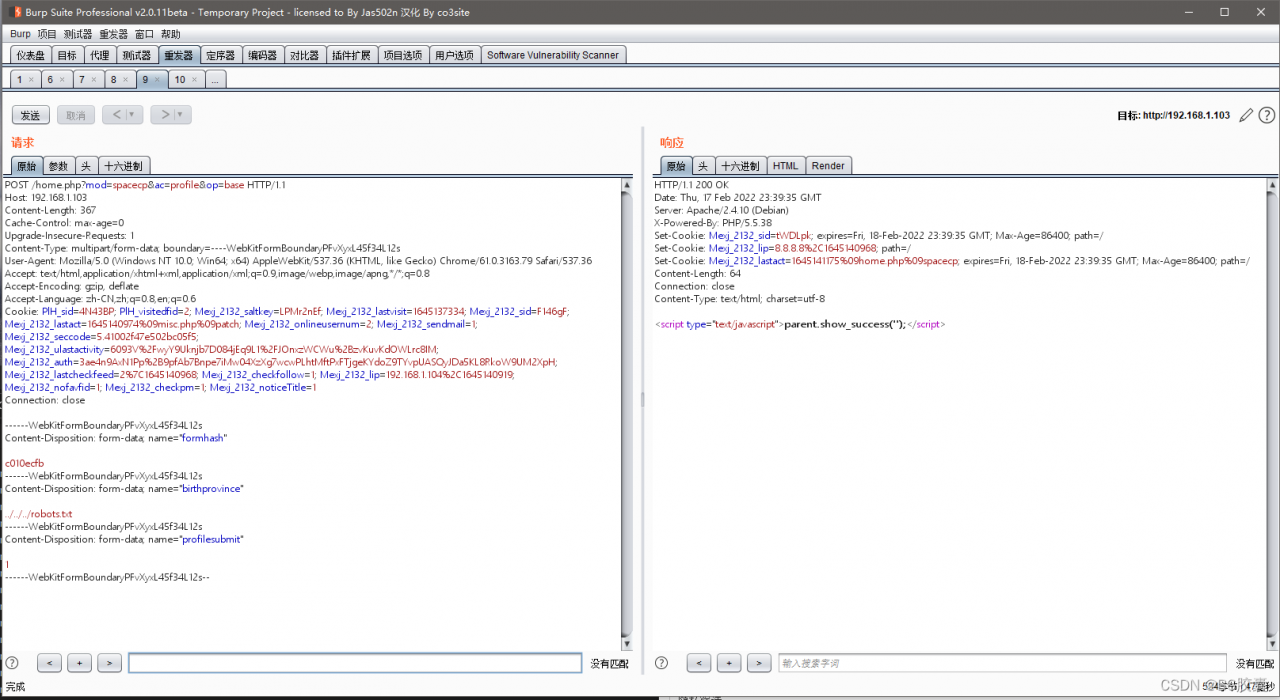
Task: Open the Repeater help question-mark icon
Action: click(x=1266, y=115)
